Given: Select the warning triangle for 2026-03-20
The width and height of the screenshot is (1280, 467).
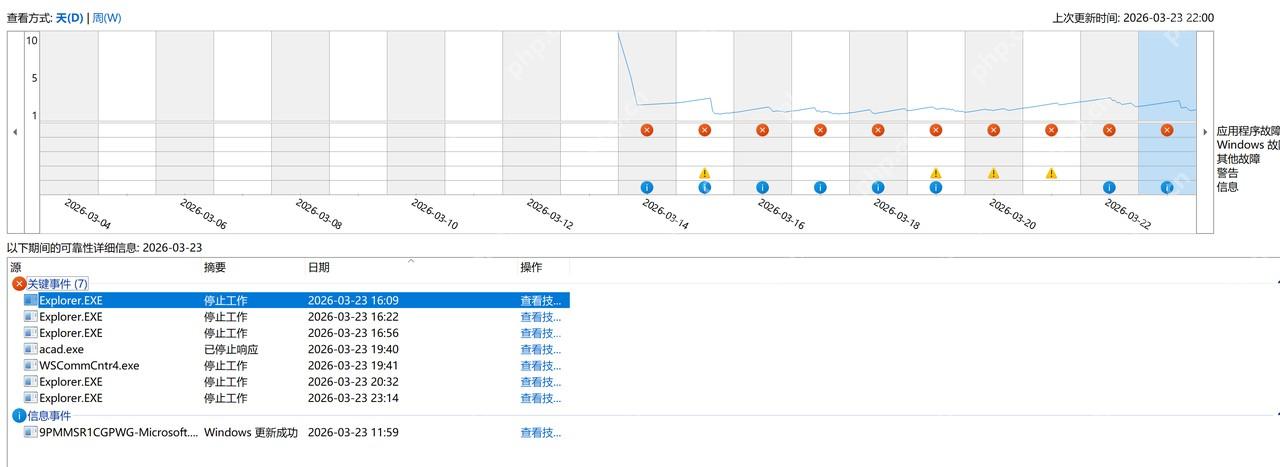Looking at the screenshot, I should 993,173.
